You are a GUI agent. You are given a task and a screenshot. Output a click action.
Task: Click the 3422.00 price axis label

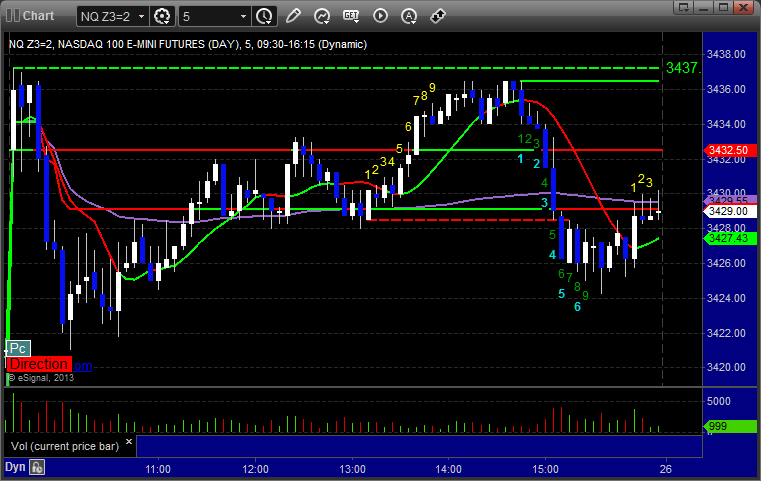pos(726,333)
